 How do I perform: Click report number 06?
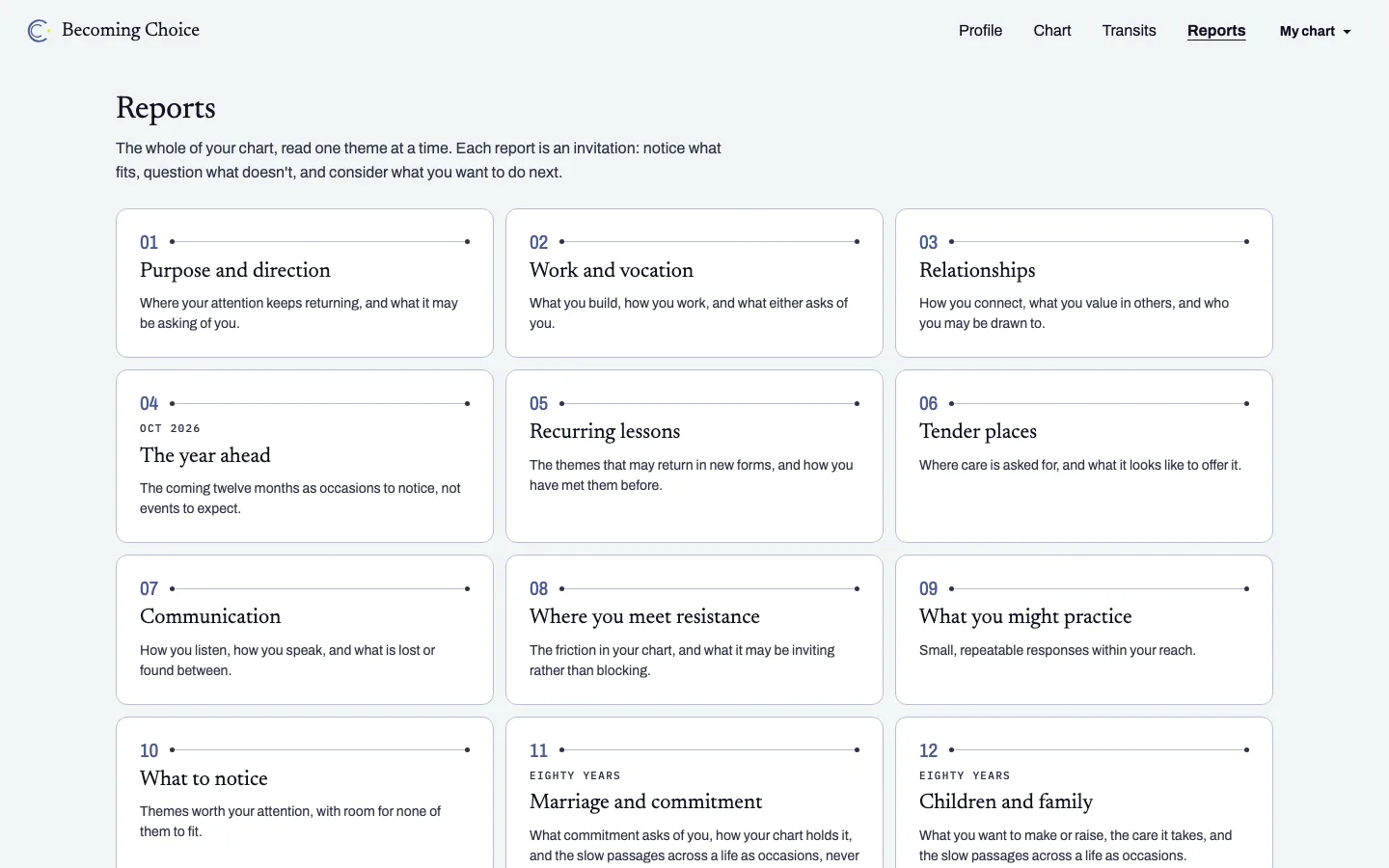[x=928, y=403]
